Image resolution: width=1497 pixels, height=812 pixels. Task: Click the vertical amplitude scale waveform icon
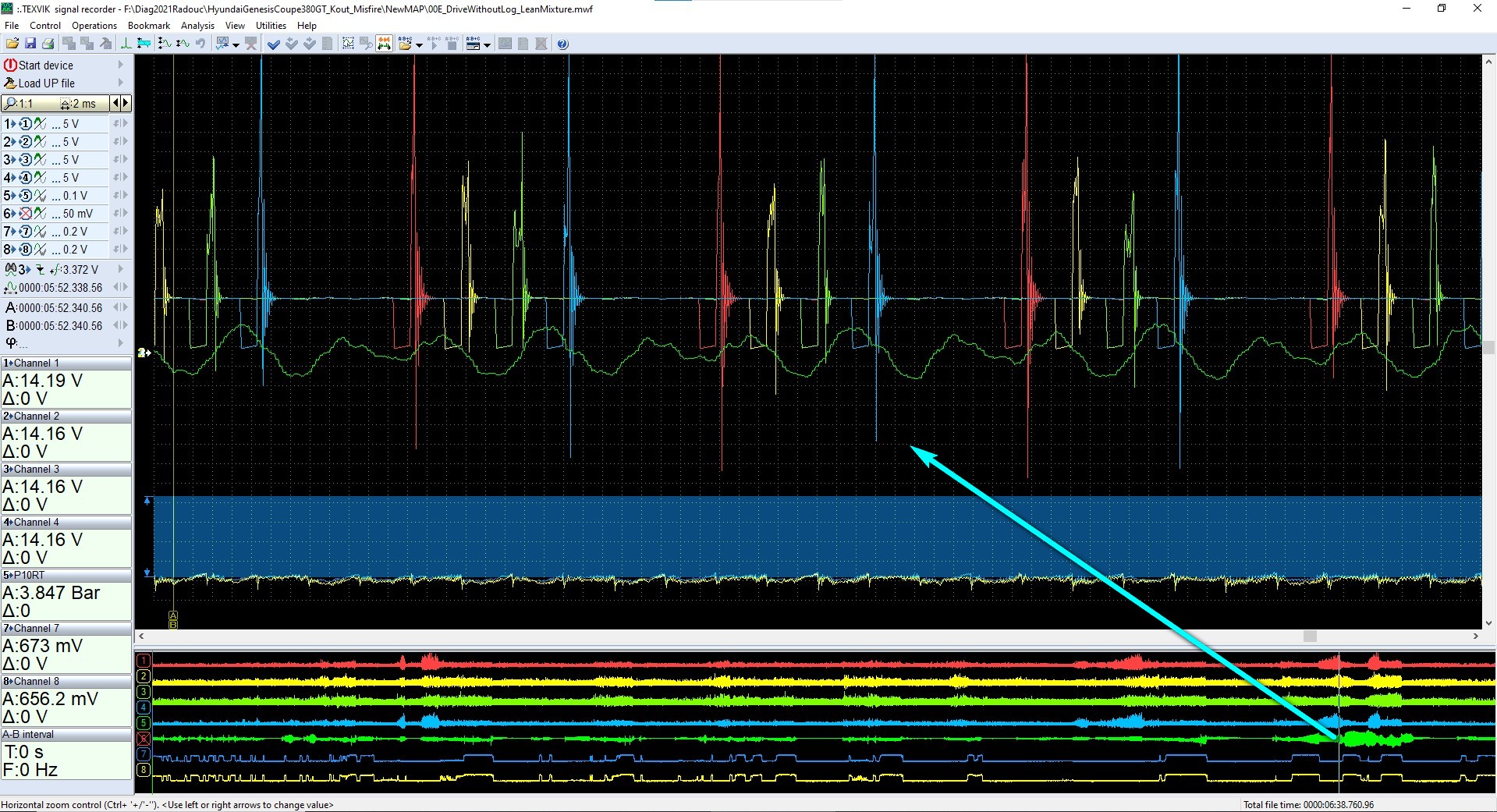click(165, 44)
